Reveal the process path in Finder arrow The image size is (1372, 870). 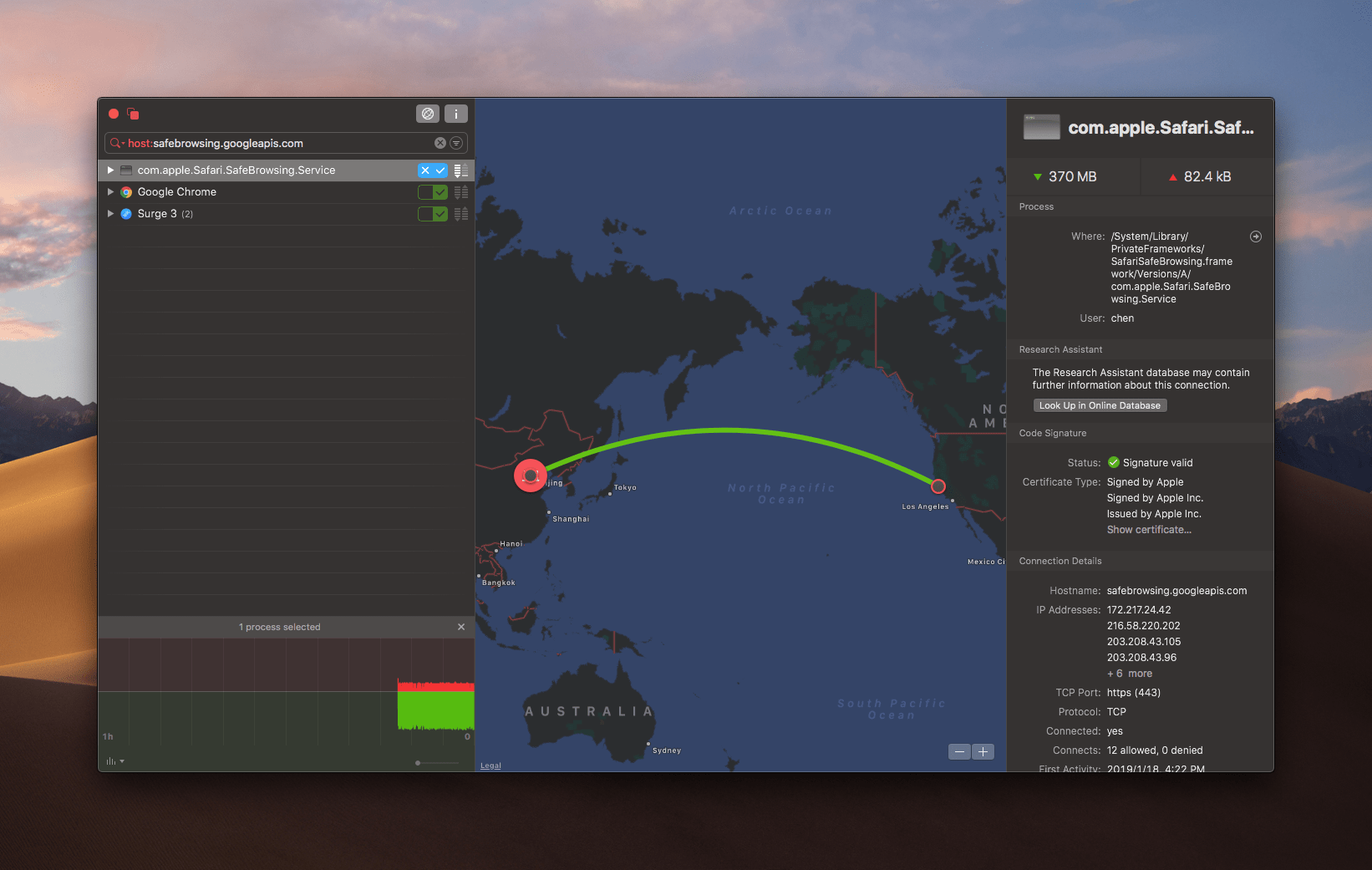tap(1255, 237)
